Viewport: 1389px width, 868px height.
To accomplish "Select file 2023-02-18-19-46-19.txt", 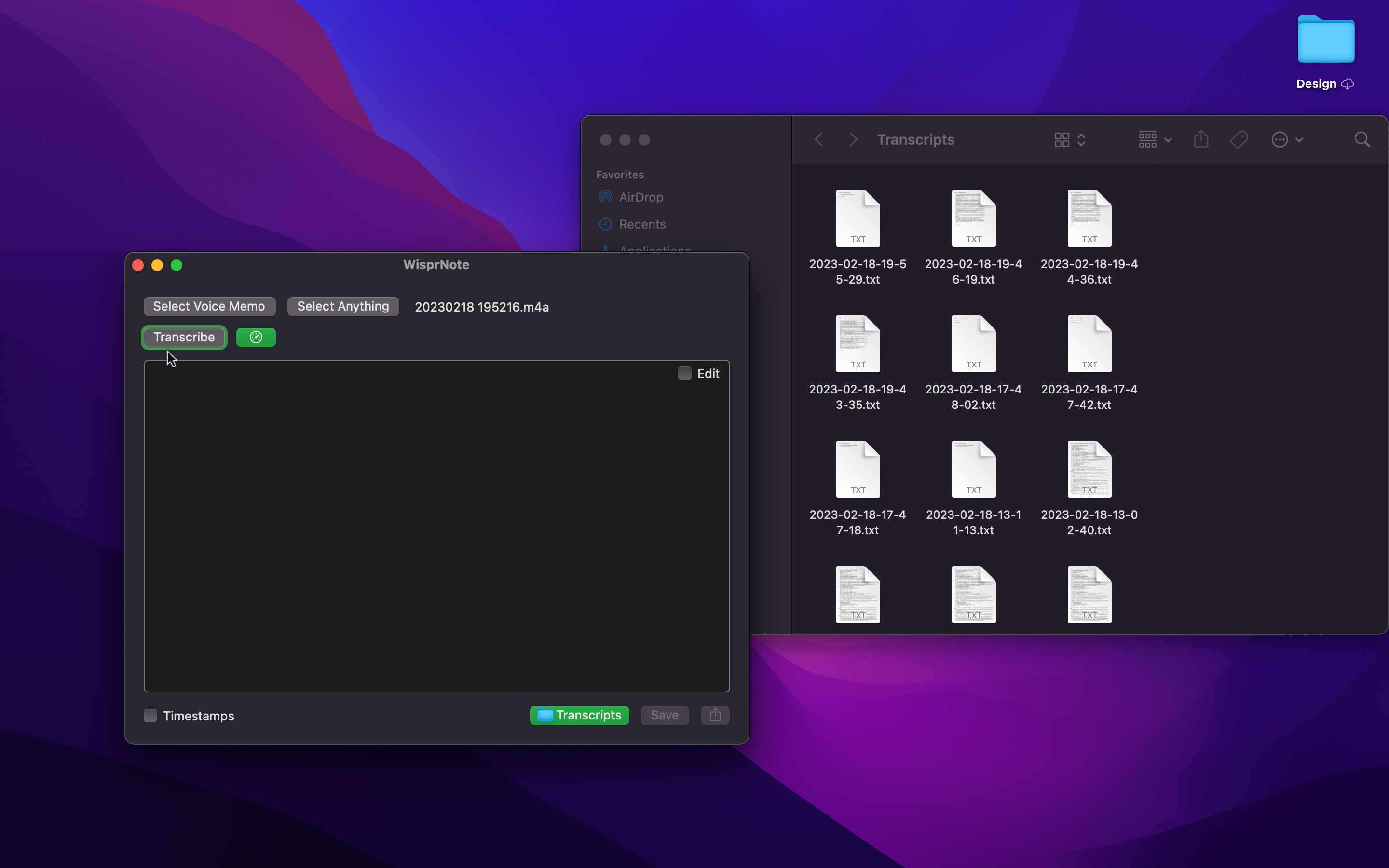I will pos(973,237).
